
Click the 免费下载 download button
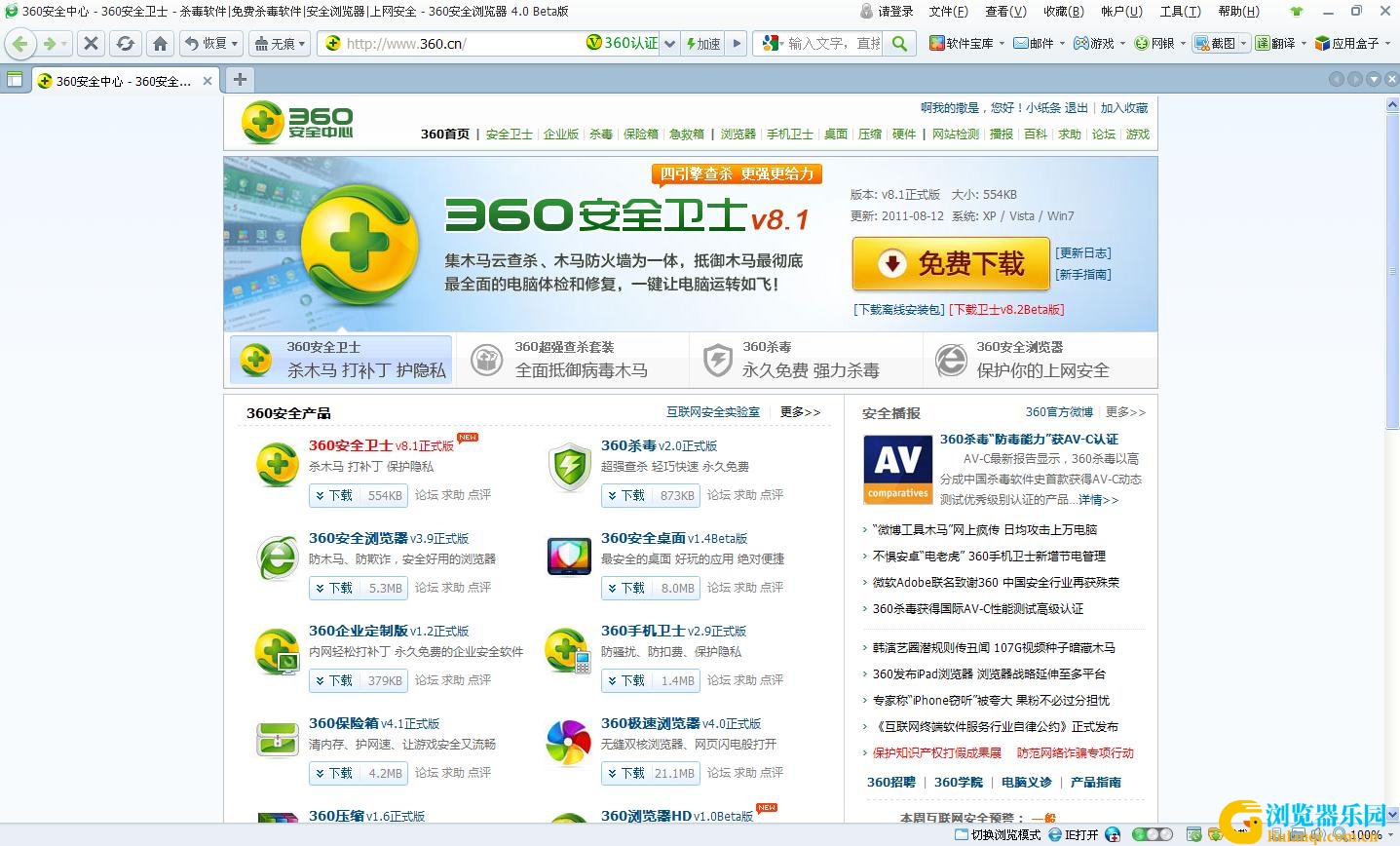[x=951, y=264]
